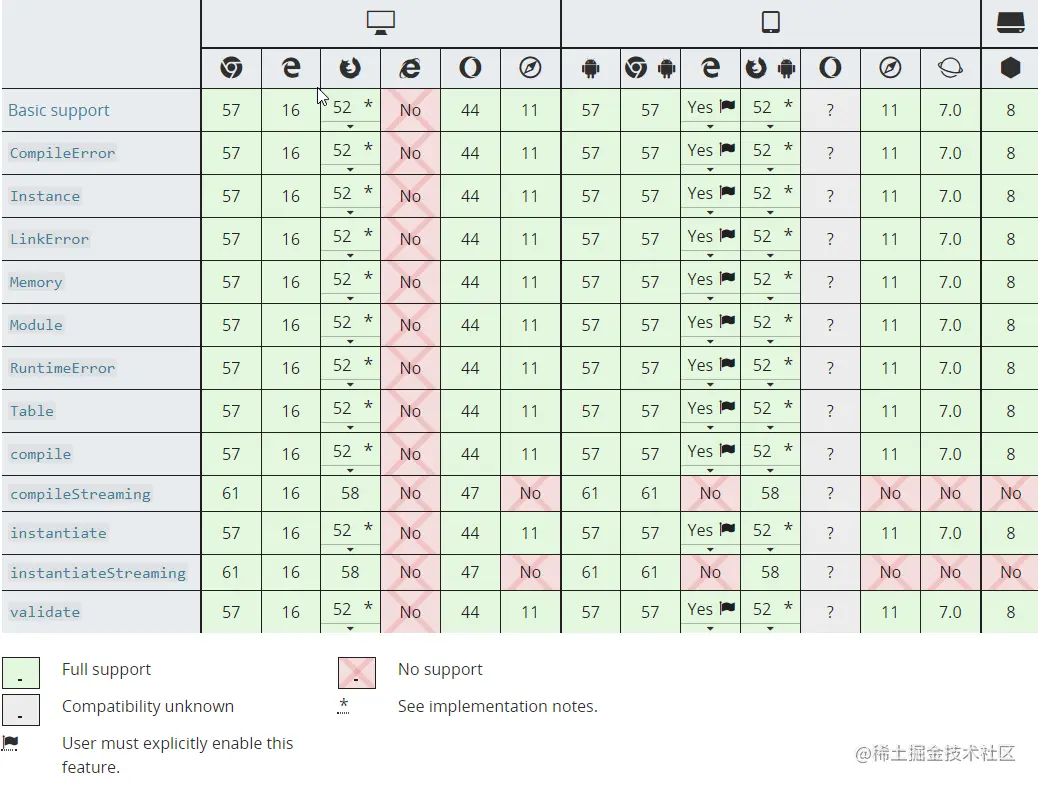Click the Basic support link
Viewport: 1038px width, 786px height.
pos(59,110)
